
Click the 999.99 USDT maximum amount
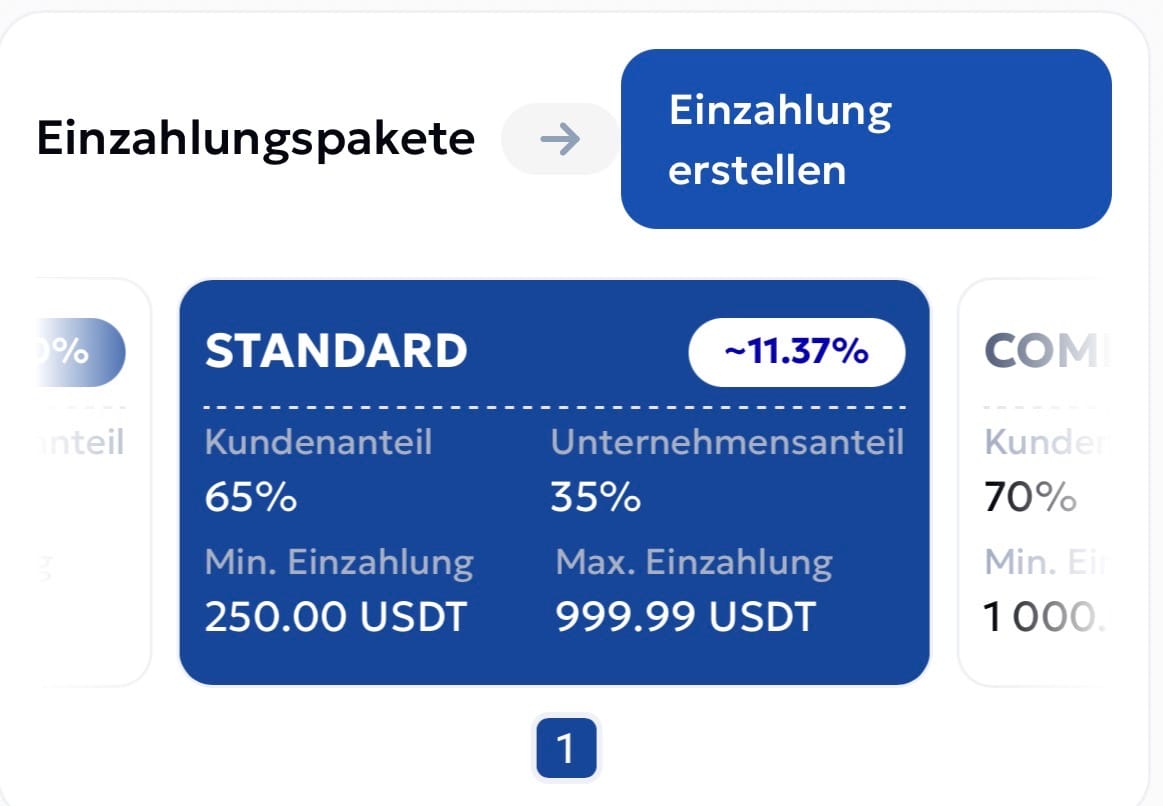coord(686,617)
